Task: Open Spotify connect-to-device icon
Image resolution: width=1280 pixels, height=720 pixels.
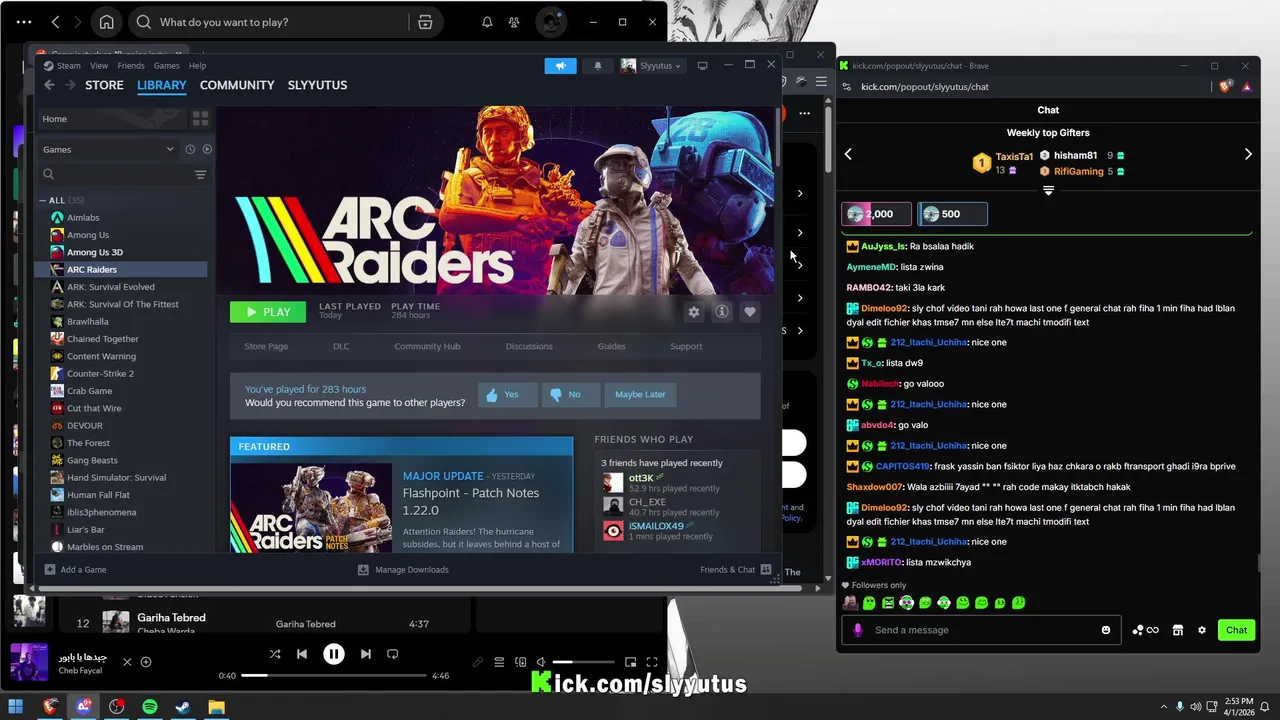Action: pos(520,662)
